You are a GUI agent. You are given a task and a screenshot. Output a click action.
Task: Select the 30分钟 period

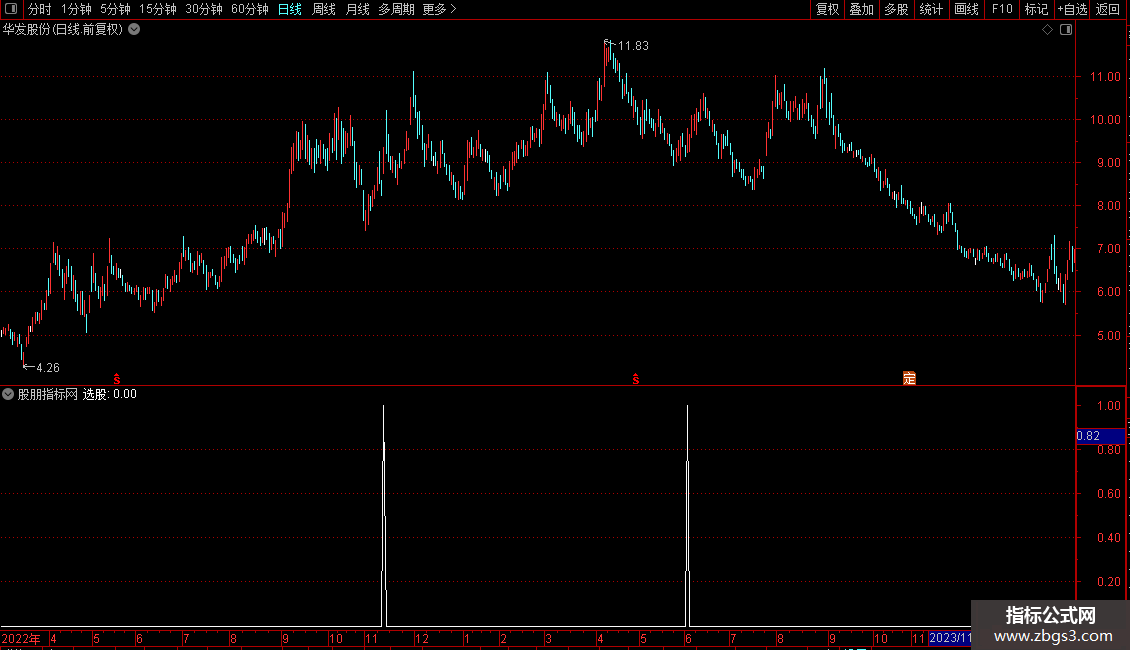pyautogui.click(x=204, y=9)
